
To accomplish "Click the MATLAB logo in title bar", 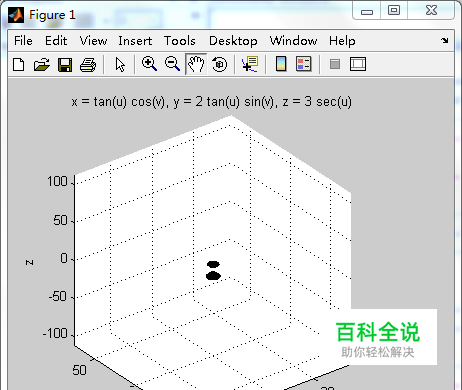I will [x=16, y=15].
